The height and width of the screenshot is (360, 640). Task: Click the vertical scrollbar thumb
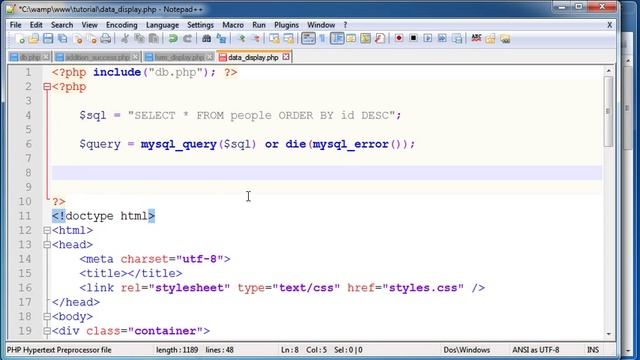coord(608,111)
